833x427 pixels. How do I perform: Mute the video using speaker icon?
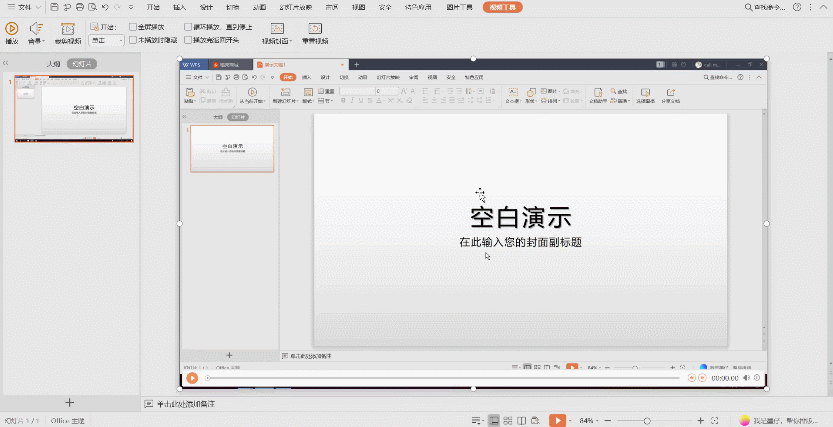pos(747,378)
